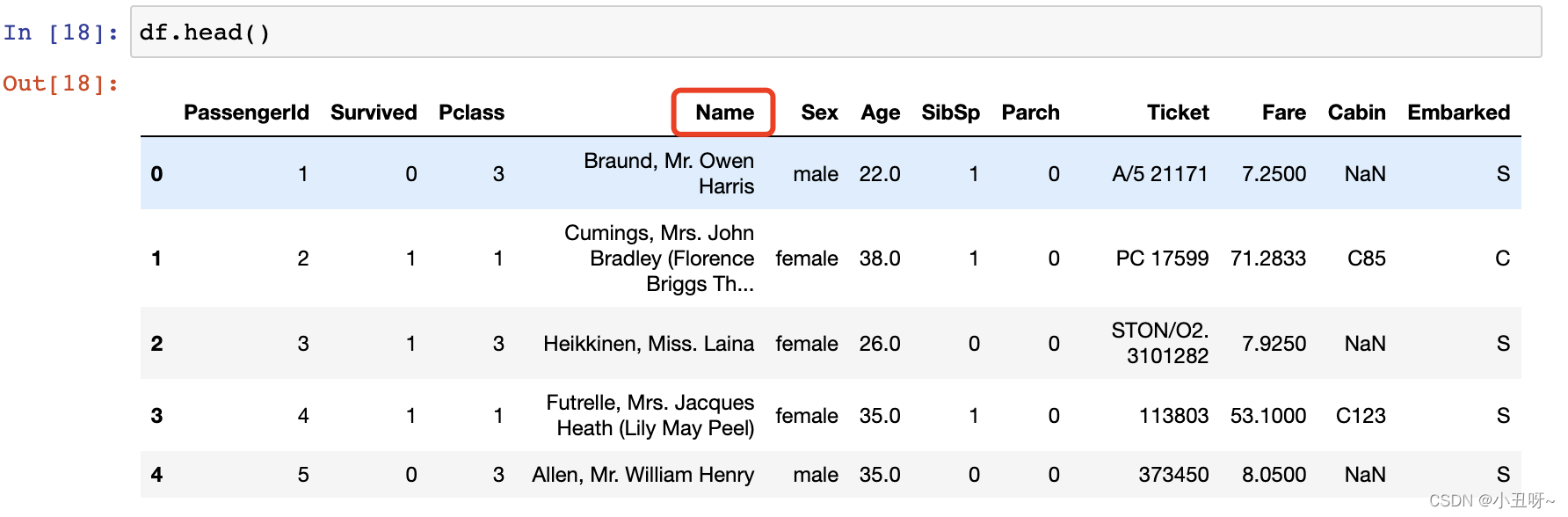Click the PassengerId column header
Viewport: 1568px width, 517px height.
[x=246, y=113]
